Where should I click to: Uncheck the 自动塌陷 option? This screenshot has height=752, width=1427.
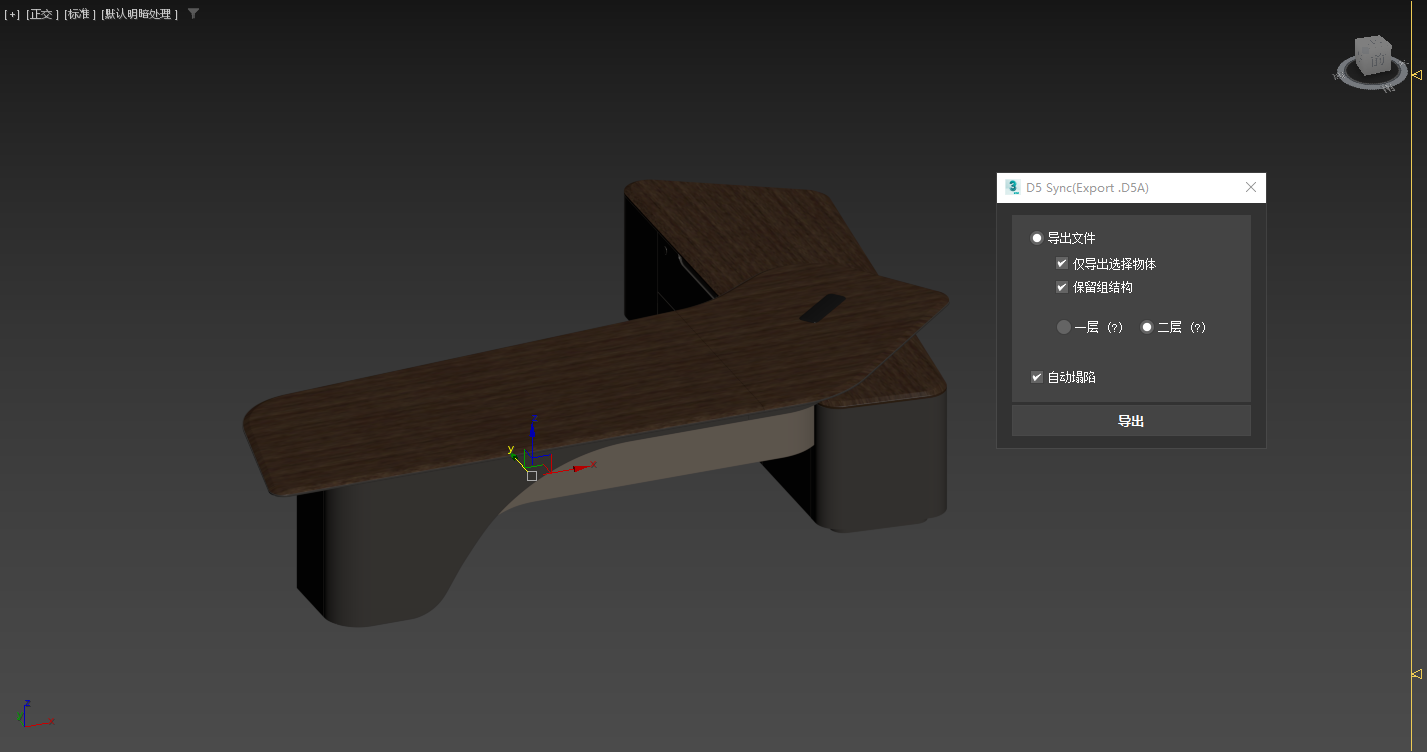(x=1037, y=377)
